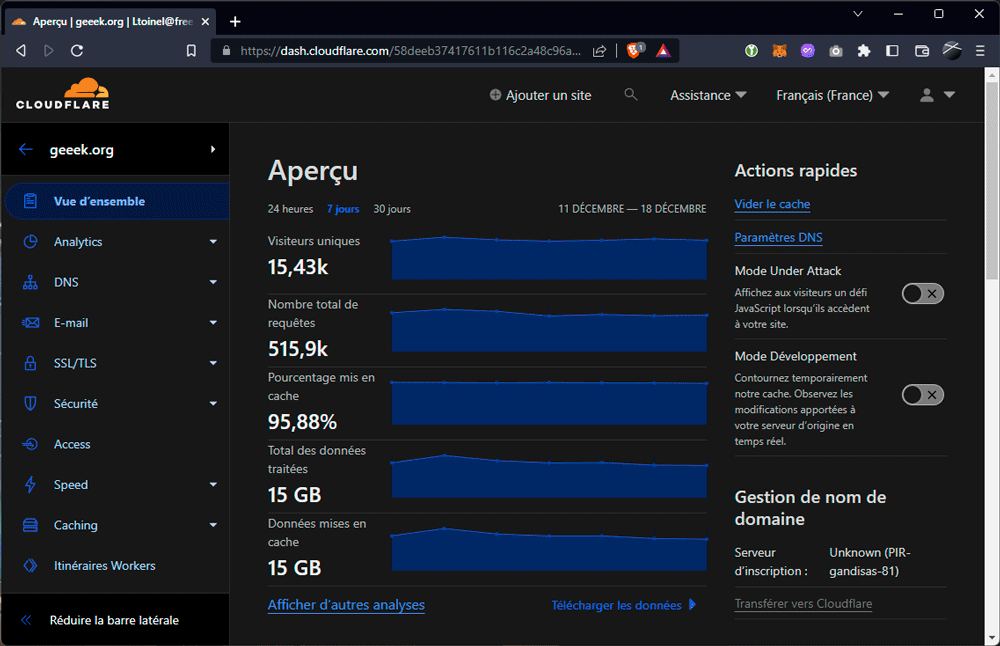Enable Mode Under Attack toggle
1000x646 pixels.
922,293
